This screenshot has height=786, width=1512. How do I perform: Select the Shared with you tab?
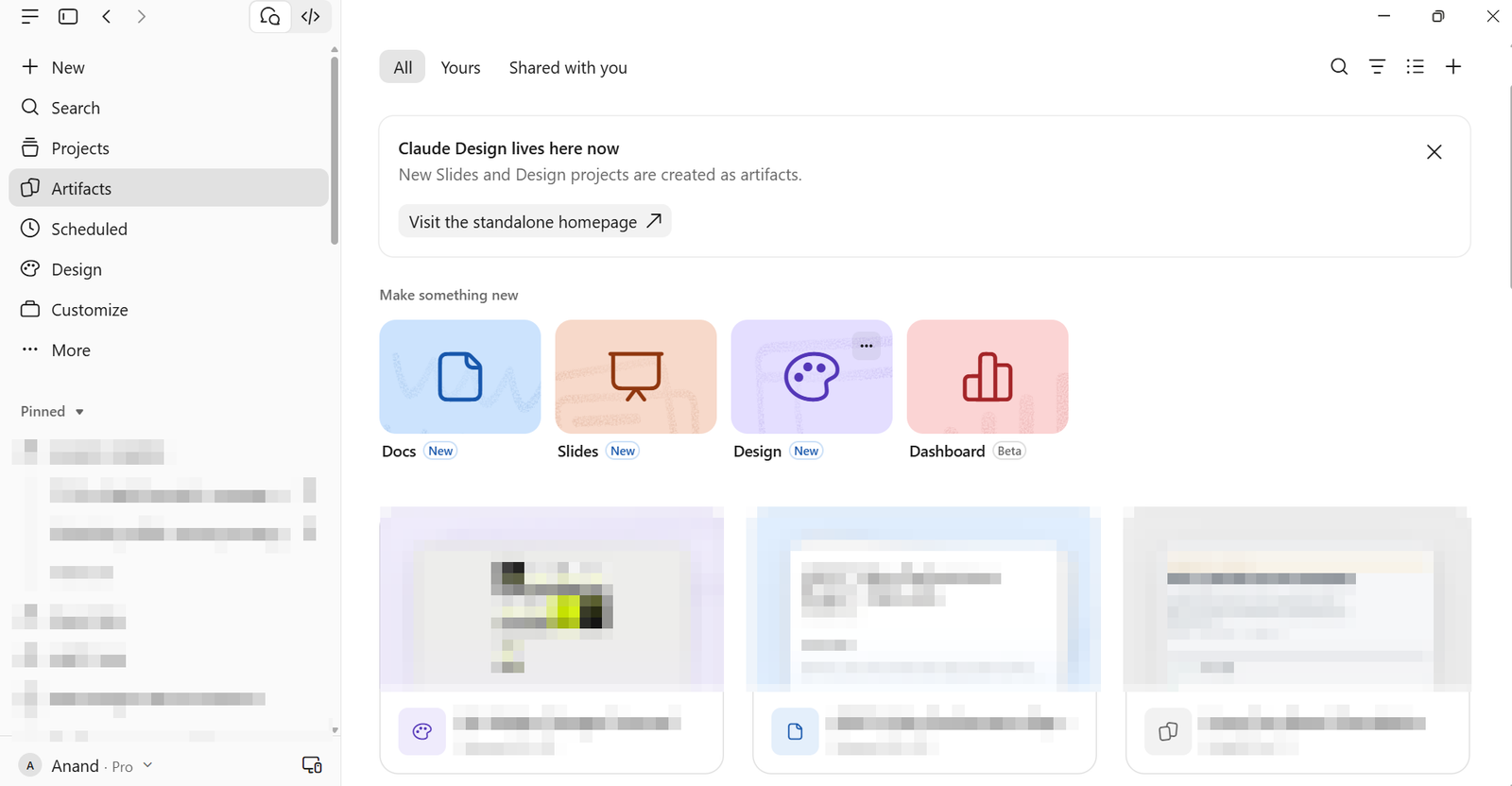point(568,67)
